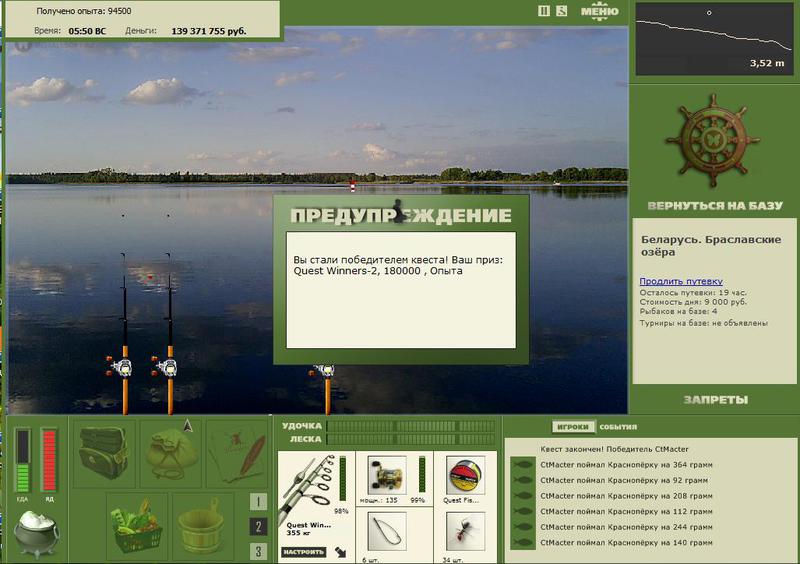The image size is (800, 564).
Task: Click the groundbait cauldron pot icon
Action: 36,533
